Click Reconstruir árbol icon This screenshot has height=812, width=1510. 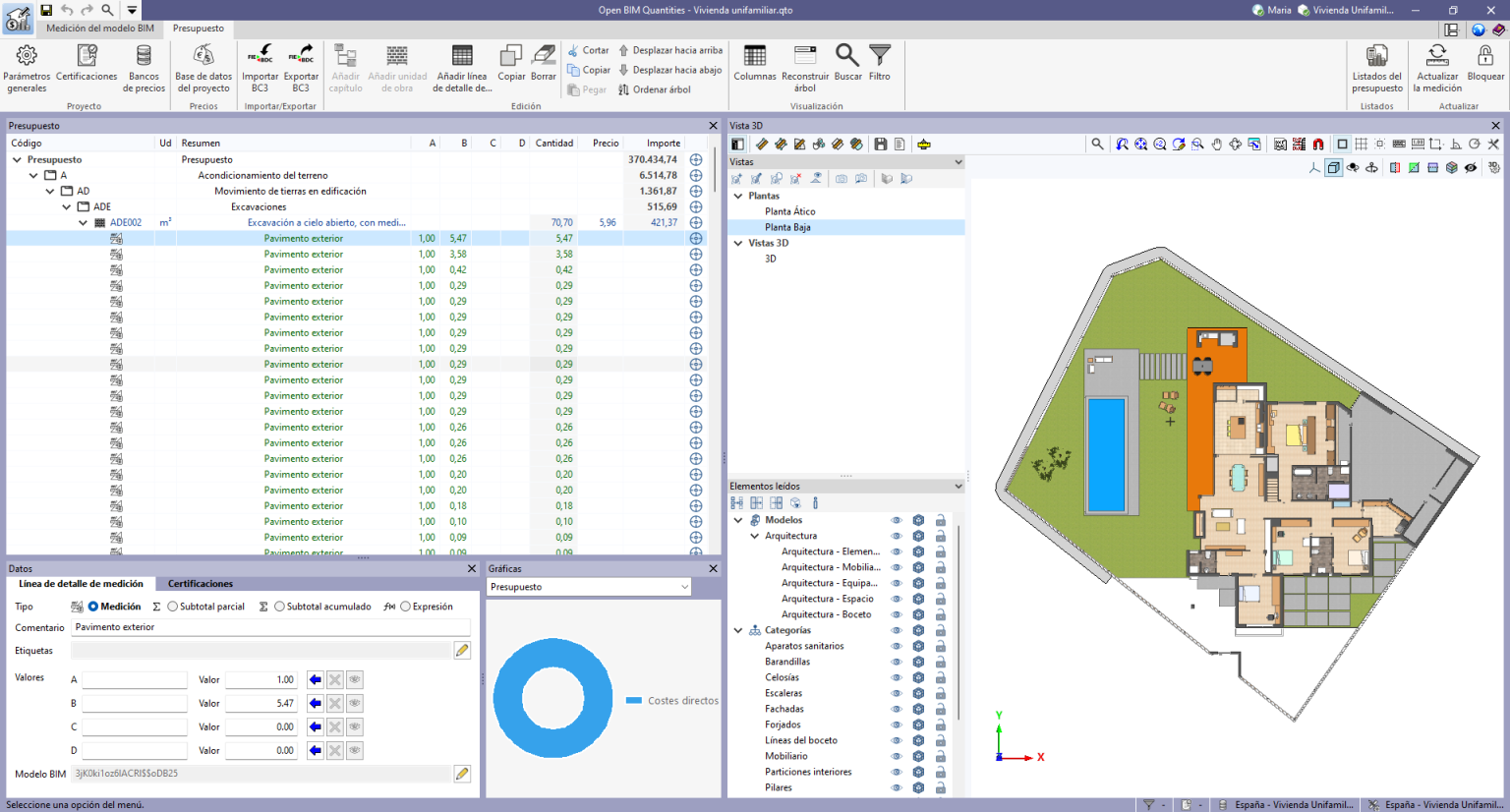tap(805, 55)
